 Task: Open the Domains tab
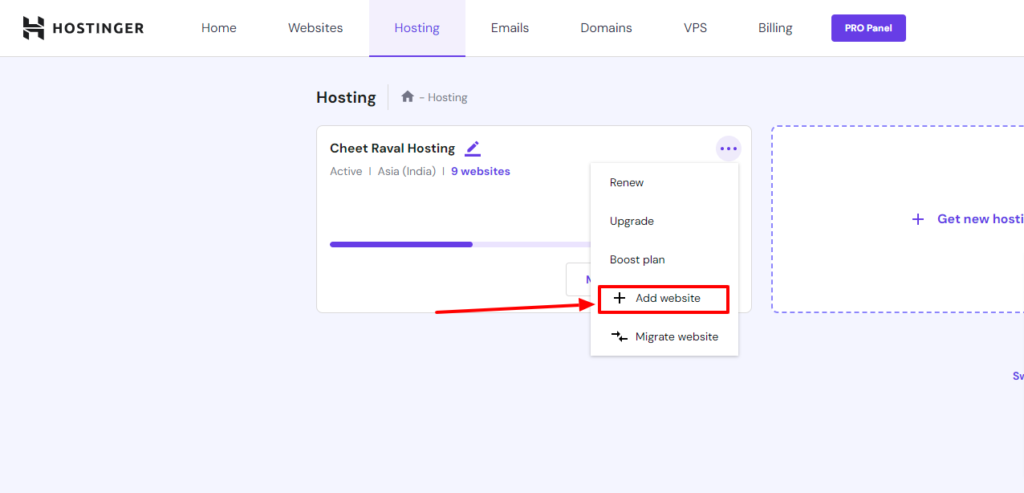coord(606,28)
